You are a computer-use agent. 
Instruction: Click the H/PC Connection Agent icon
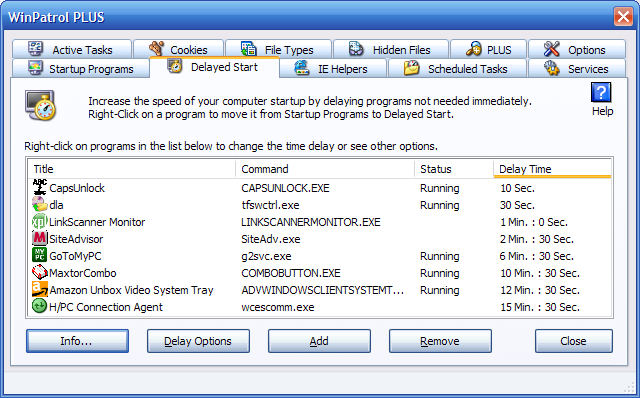40,306
